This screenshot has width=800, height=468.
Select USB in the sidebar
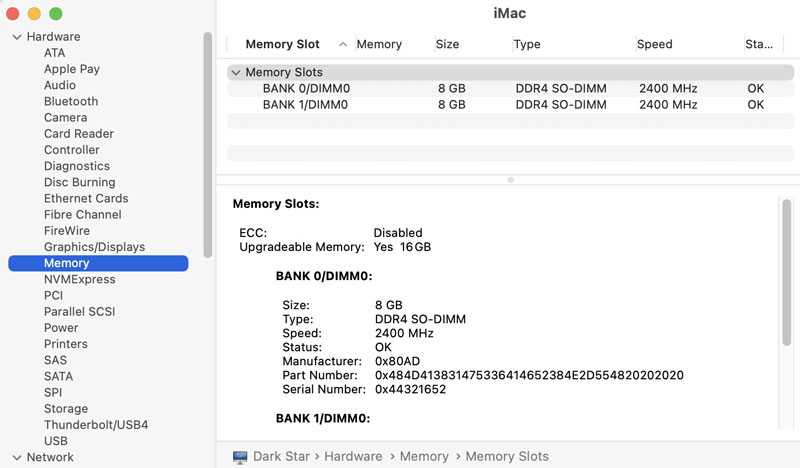click(56, 441)
